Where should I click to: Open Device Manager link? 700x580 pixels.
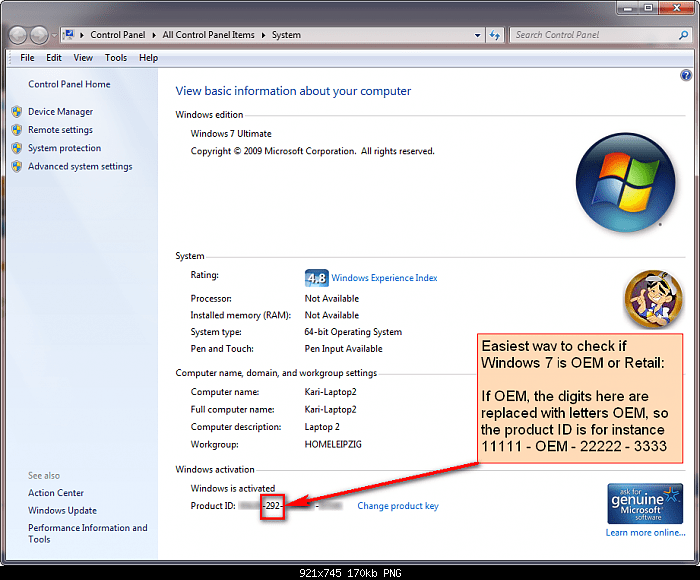click(61, 112)
